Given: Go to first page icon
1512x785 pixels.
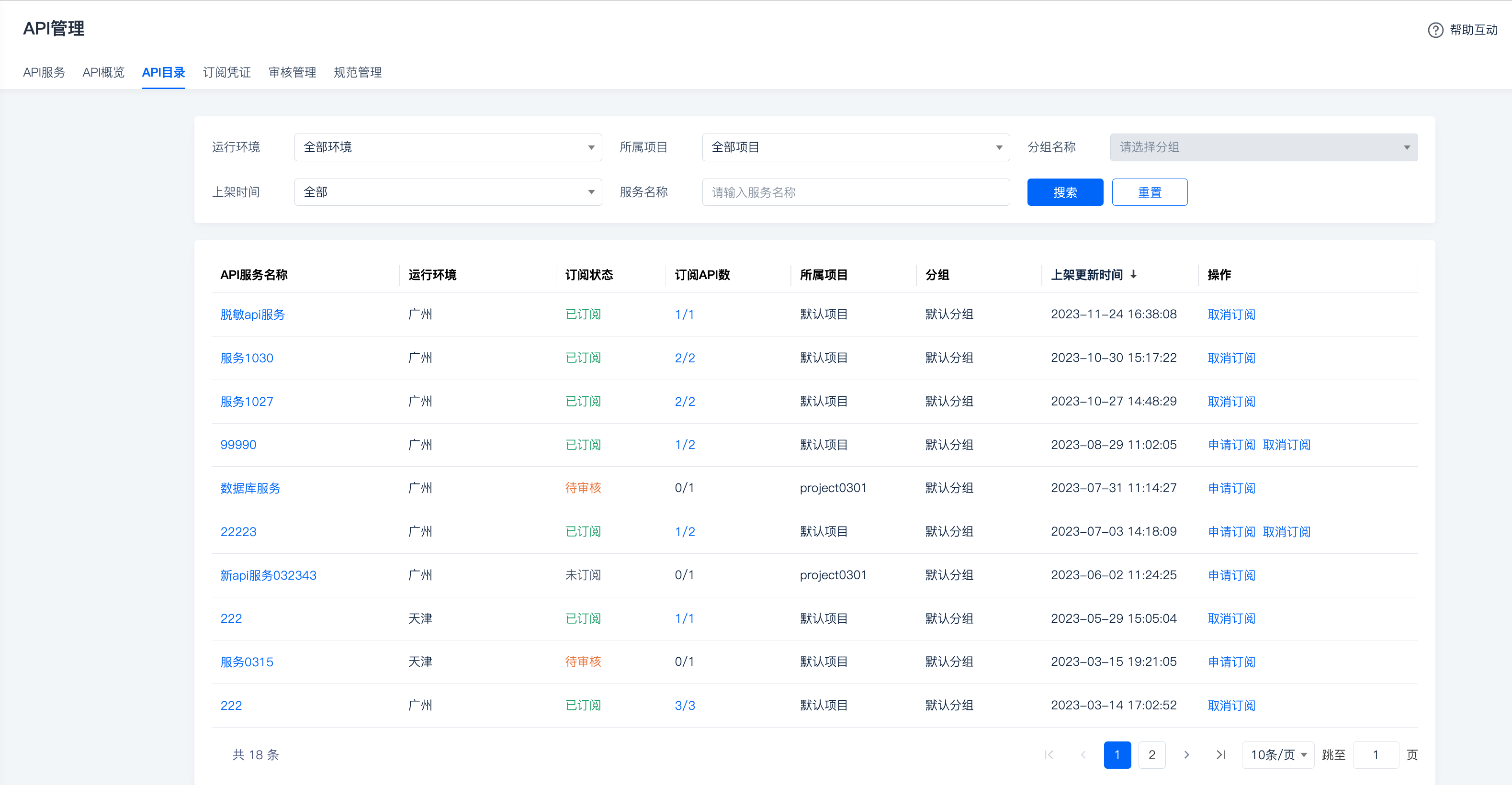Looking at the screenshot, I should click(x=1049, y=754).
